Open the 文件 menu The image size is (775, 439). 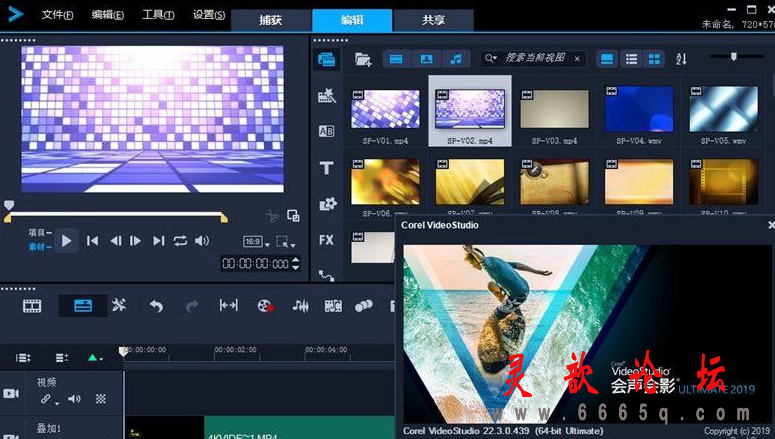(57, 15)
